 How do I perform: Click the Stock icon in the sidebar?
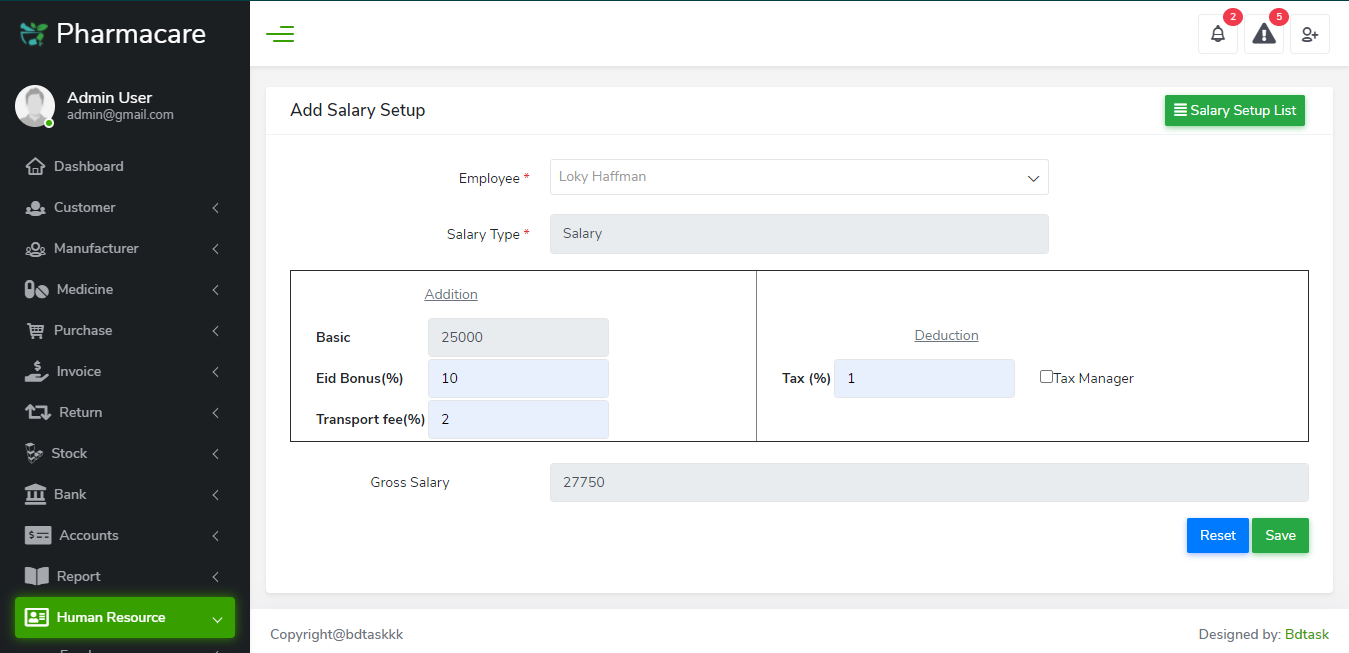(x=34, y=453)
